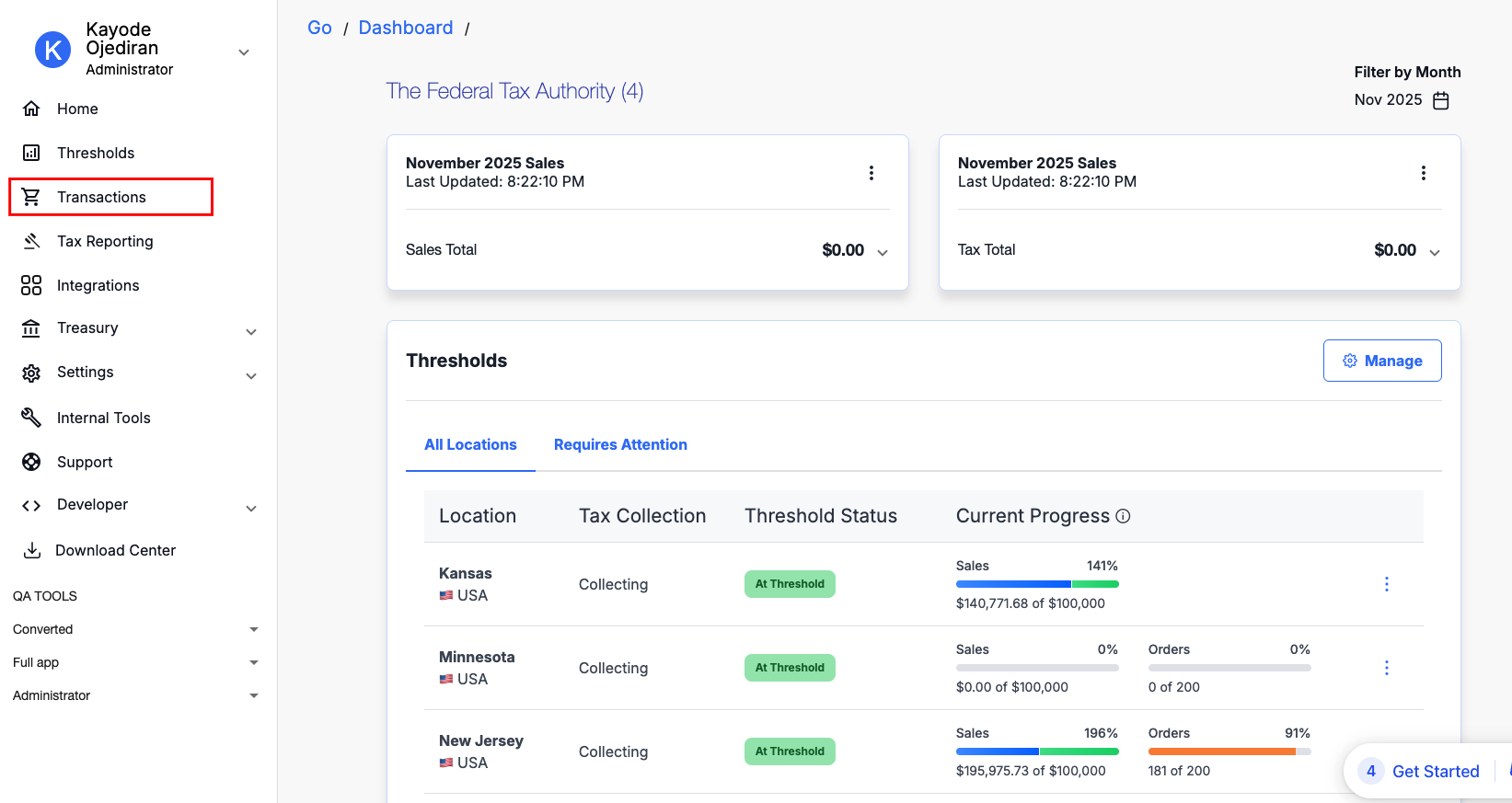Image resolution: width=1512 pixels, height=803 pixels.
Task: Click the Kansas location name
Action: (x=466, y=573)
